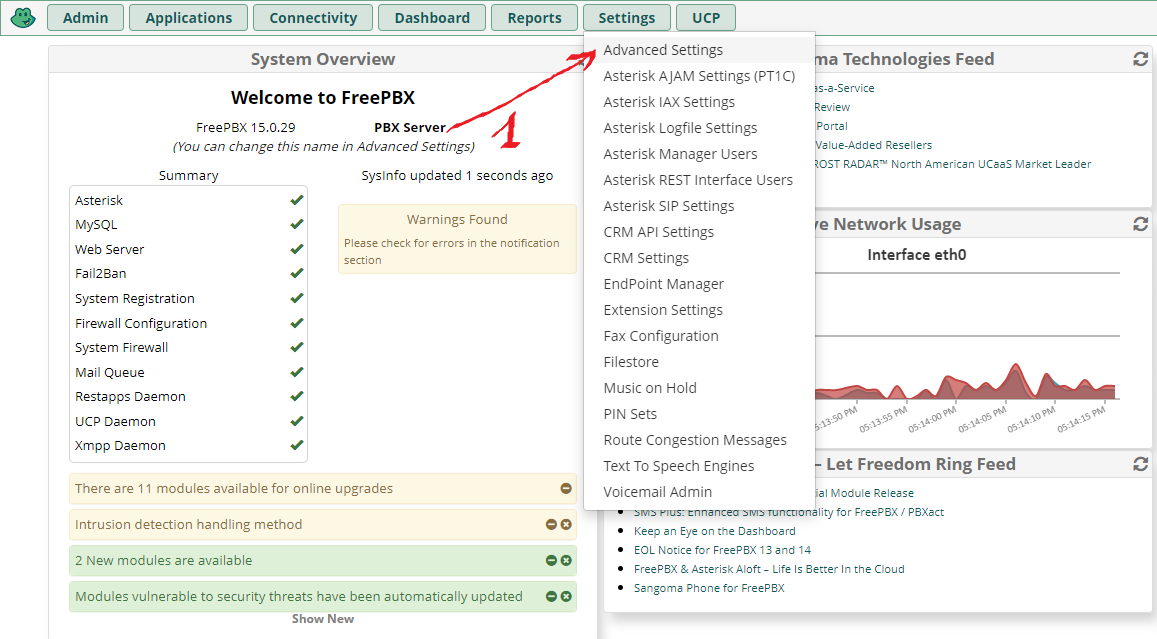
Task: Click the FreePBX frog logo icon
Action: 23,18
